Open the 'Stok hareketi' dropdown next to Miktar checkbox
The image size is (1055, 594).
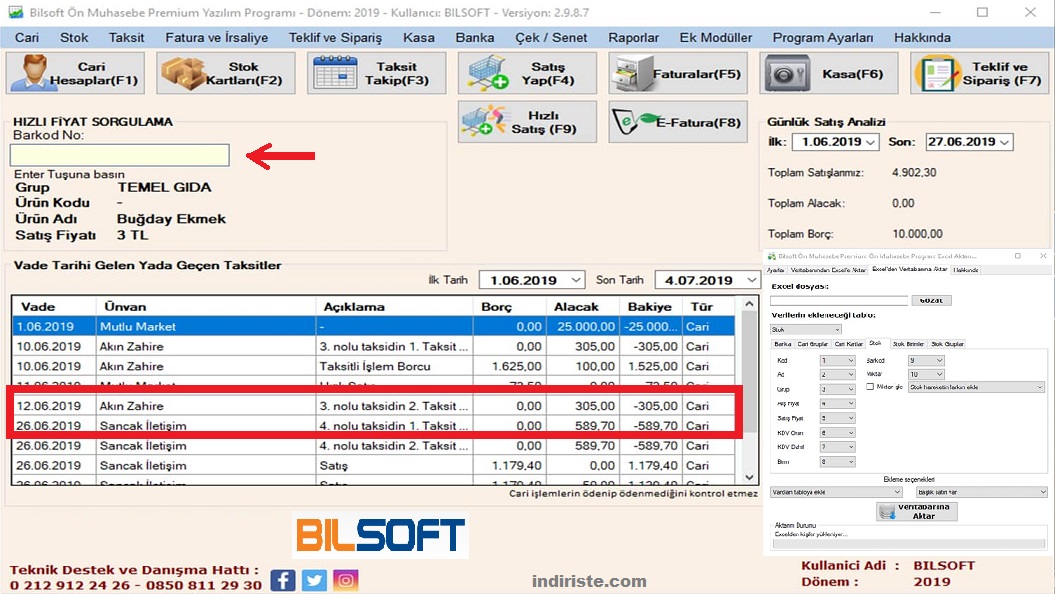click(976, 387)
